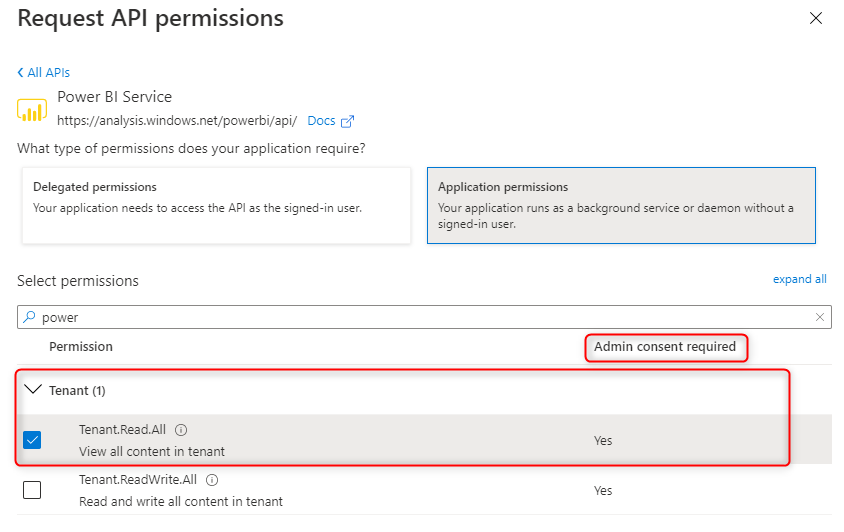This screenshot has height=532, width=844.
Task: Collapse the Tenant group chevron
Action: 33,390
